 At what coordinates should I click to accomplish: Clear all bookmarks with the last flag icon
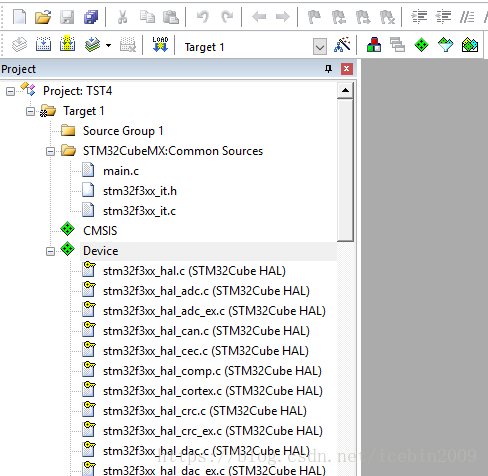388,17
